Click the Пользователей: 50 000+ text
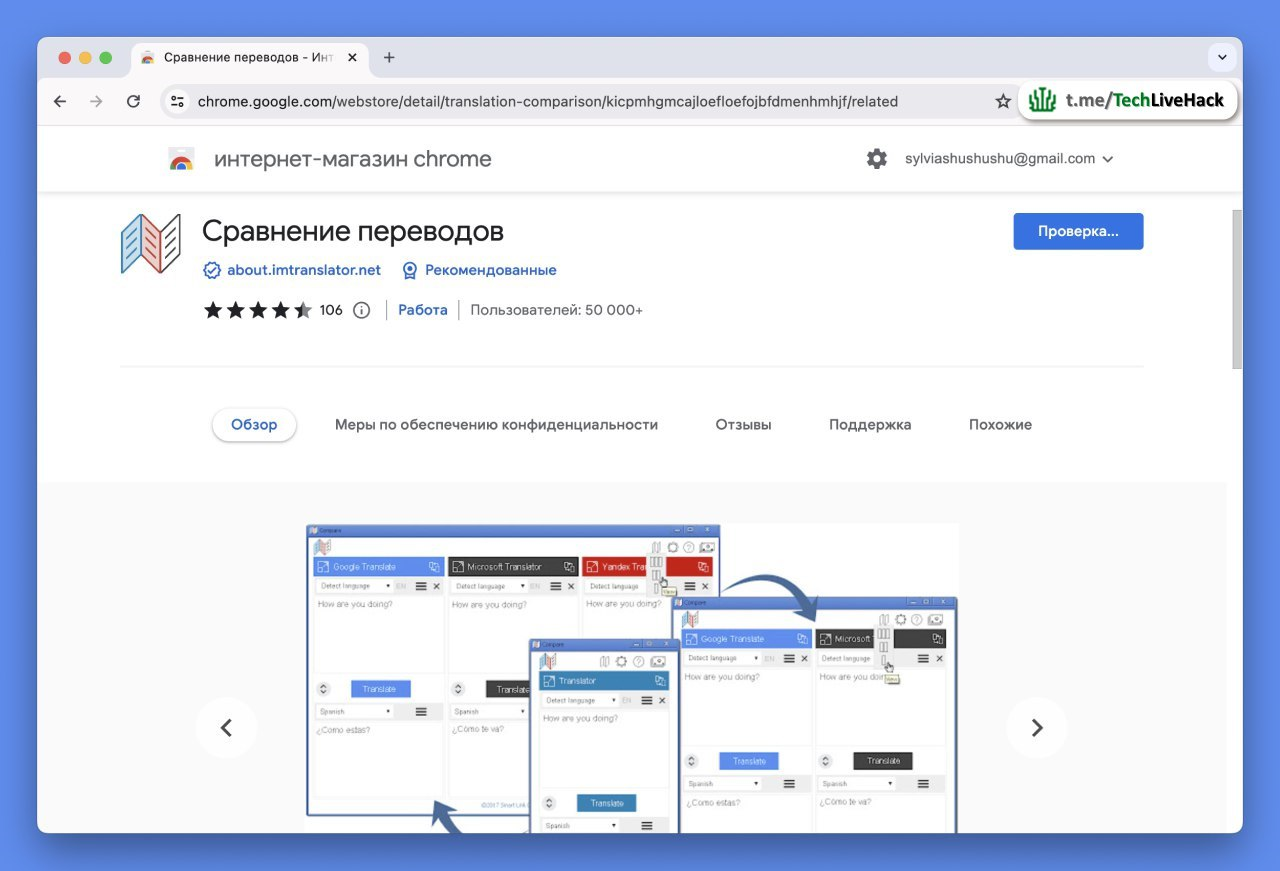The height and width of the screenshot is (871, 1280). click(x=557, y=310)
